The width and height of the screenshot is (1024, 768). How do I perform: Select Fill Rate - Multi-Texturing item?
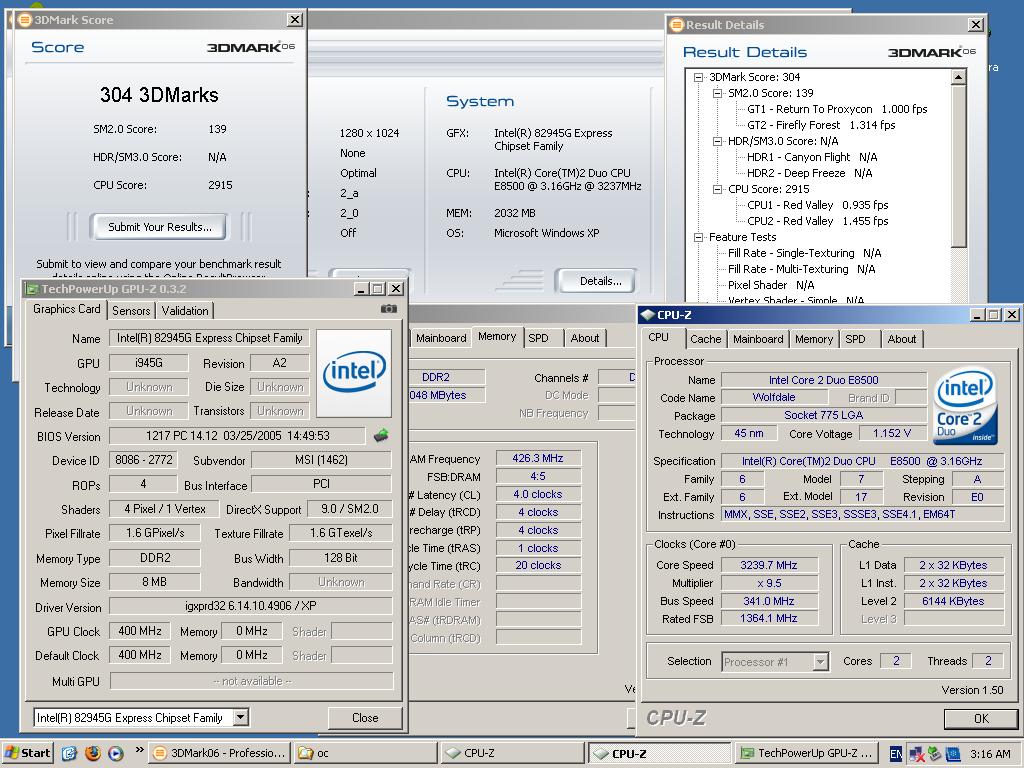click(801, 269)
